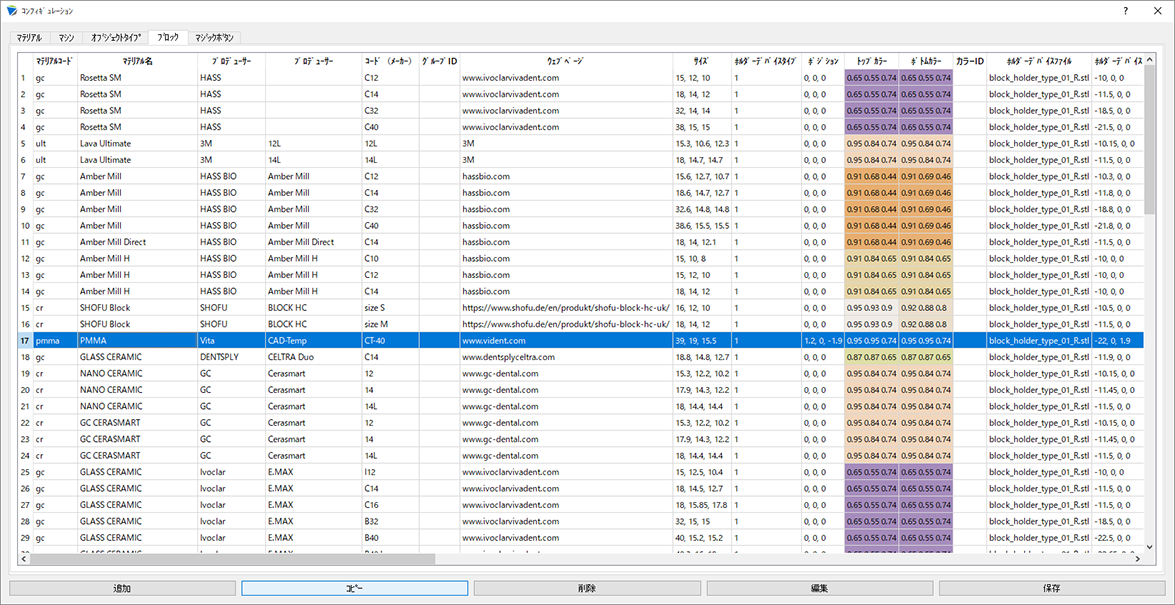Switch to the マテリアル tab

click(28, 37)
